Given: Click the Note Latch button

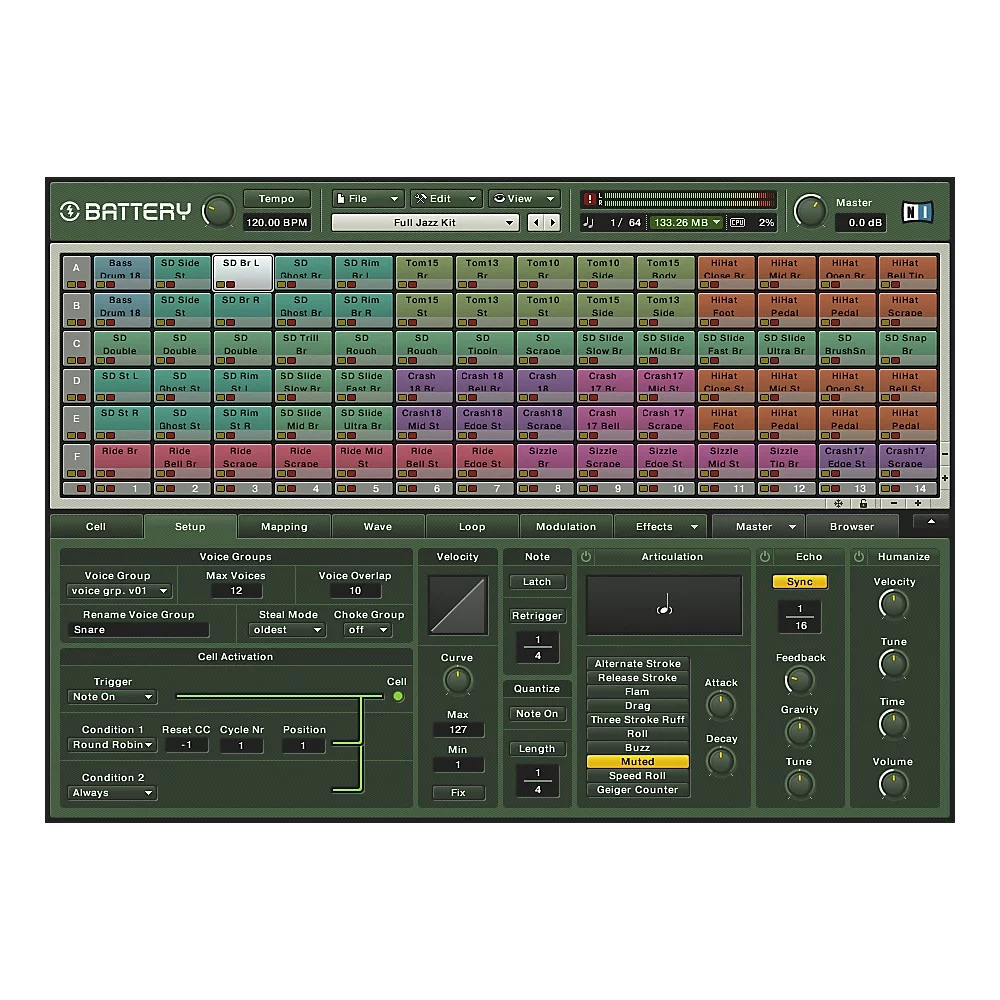Looking at the screenshot, I should click(537, 582).
